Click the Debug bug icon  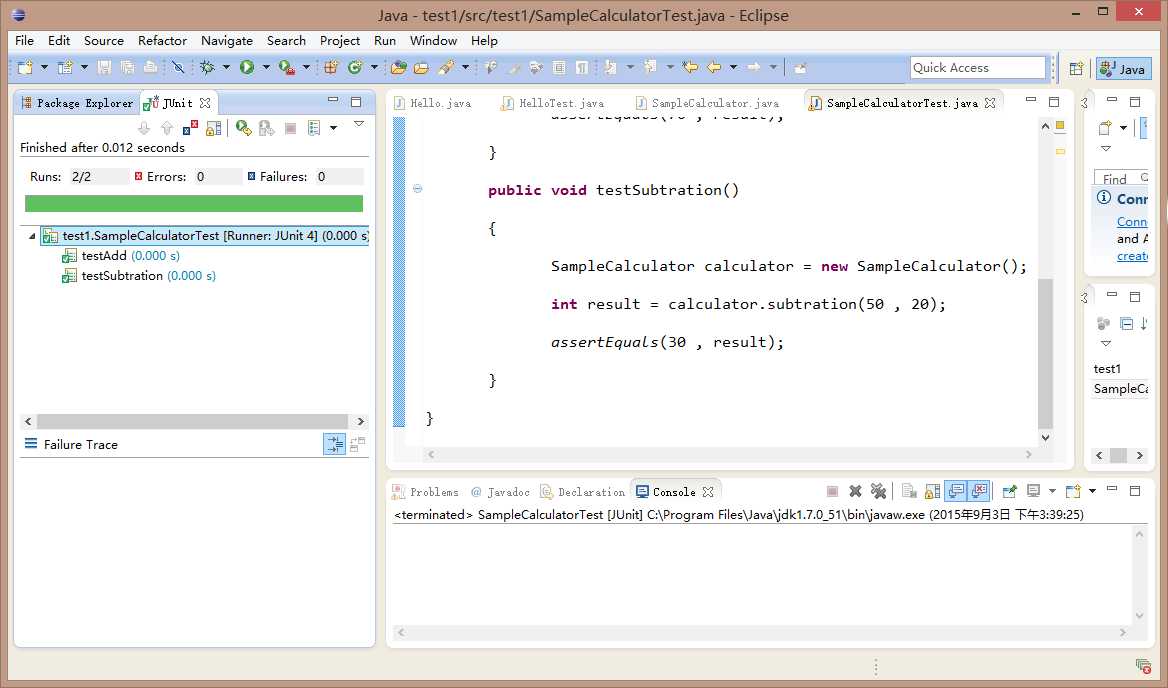(x=207, y=68)
